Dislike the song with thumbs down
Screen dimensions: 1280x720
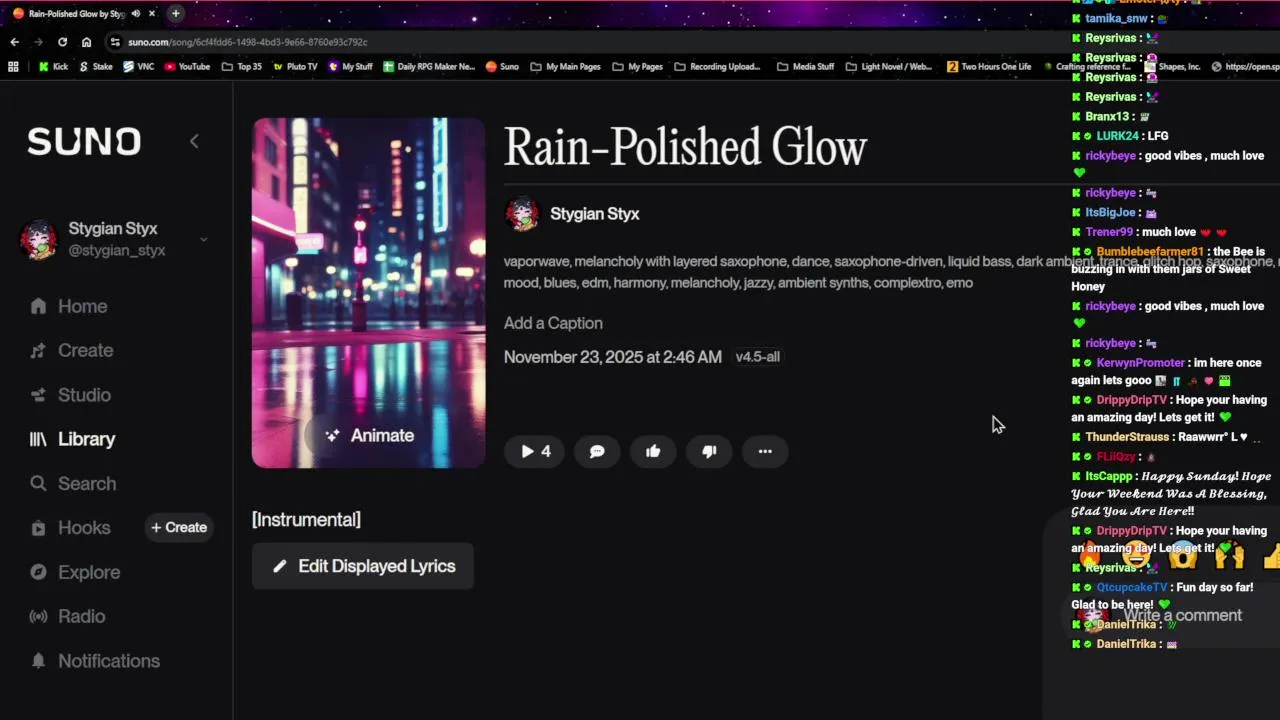[x=709, y=452]
